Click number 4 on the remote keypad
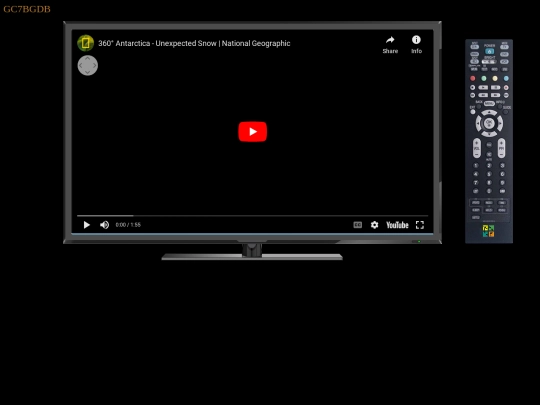 [x=476, y=174]
